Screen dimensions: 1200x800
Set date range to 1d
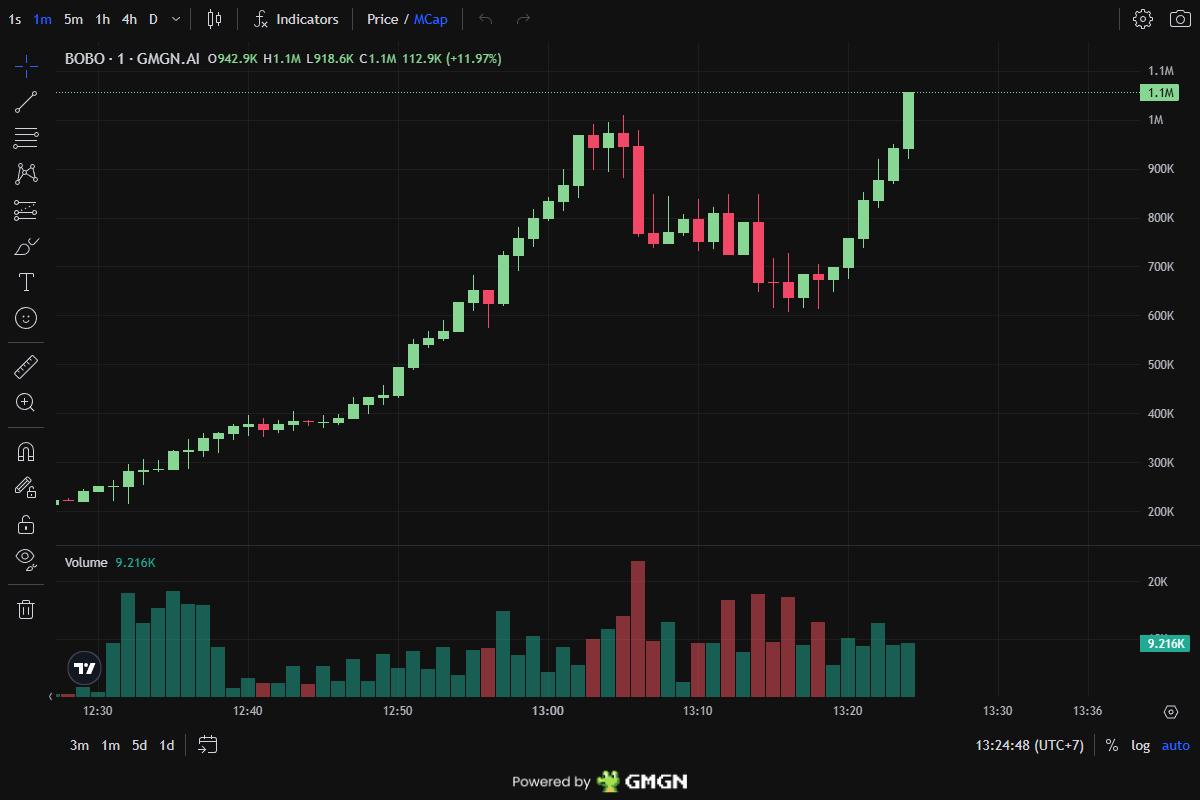click(167, 745)
